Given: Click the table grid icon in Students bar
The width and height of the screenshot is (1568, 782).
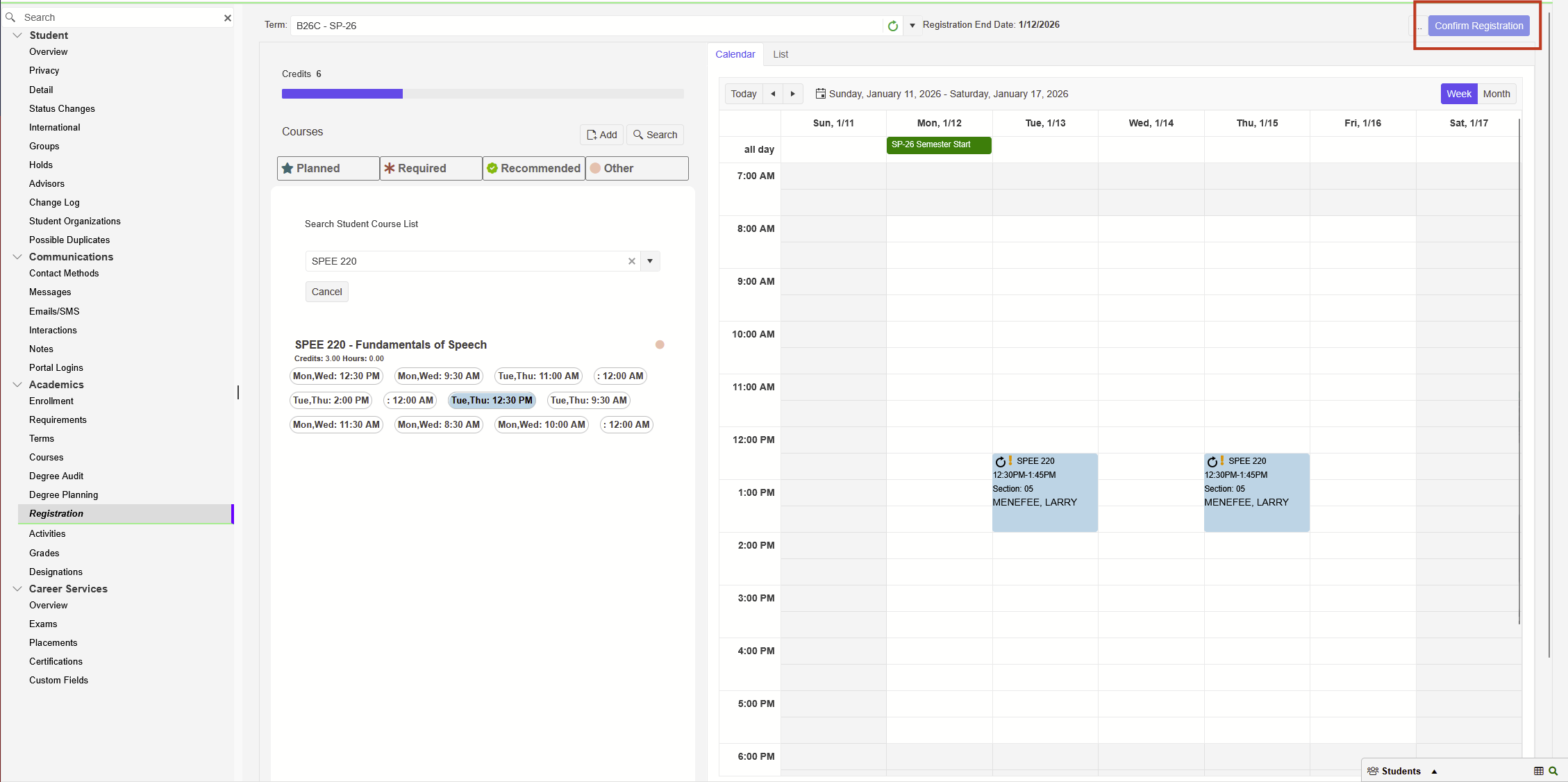Looking at the screenshot, I should [x=1538, y=771].
